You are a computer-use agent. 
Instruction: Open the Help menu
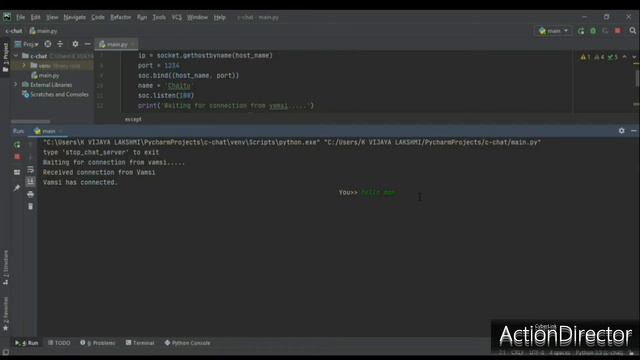coord(220,17)
